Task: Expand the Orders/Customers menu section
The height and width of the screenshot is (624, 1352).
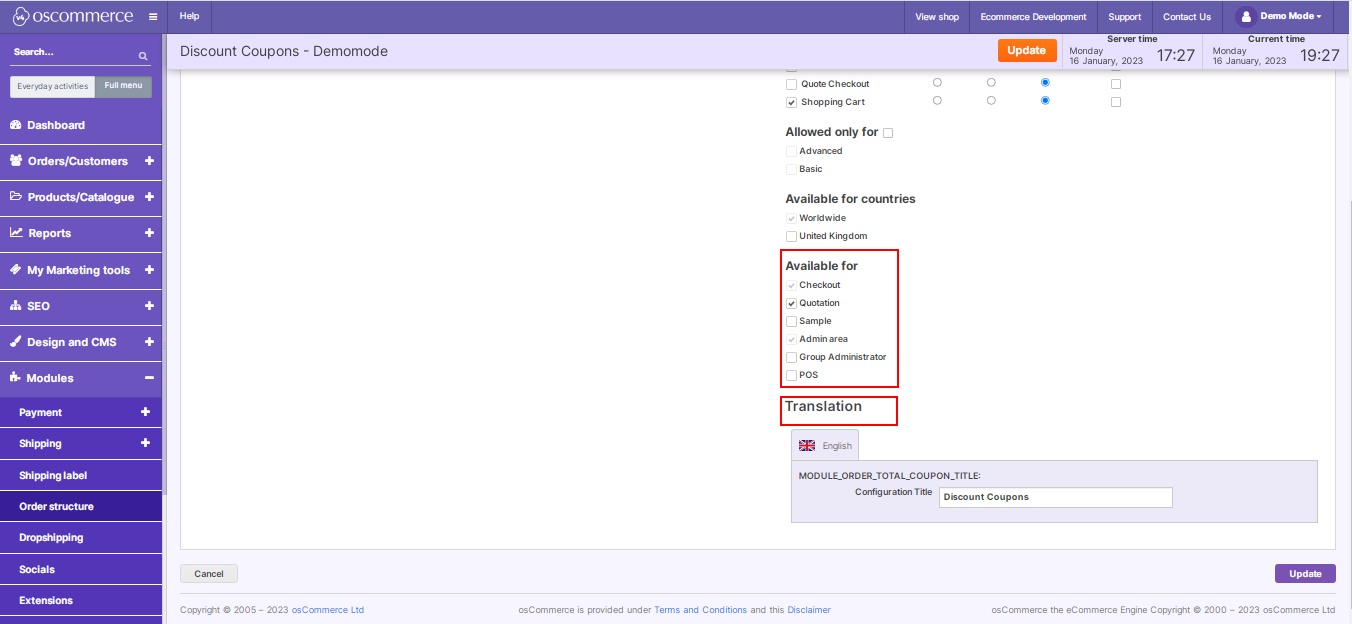Action: tap(149, 161)
